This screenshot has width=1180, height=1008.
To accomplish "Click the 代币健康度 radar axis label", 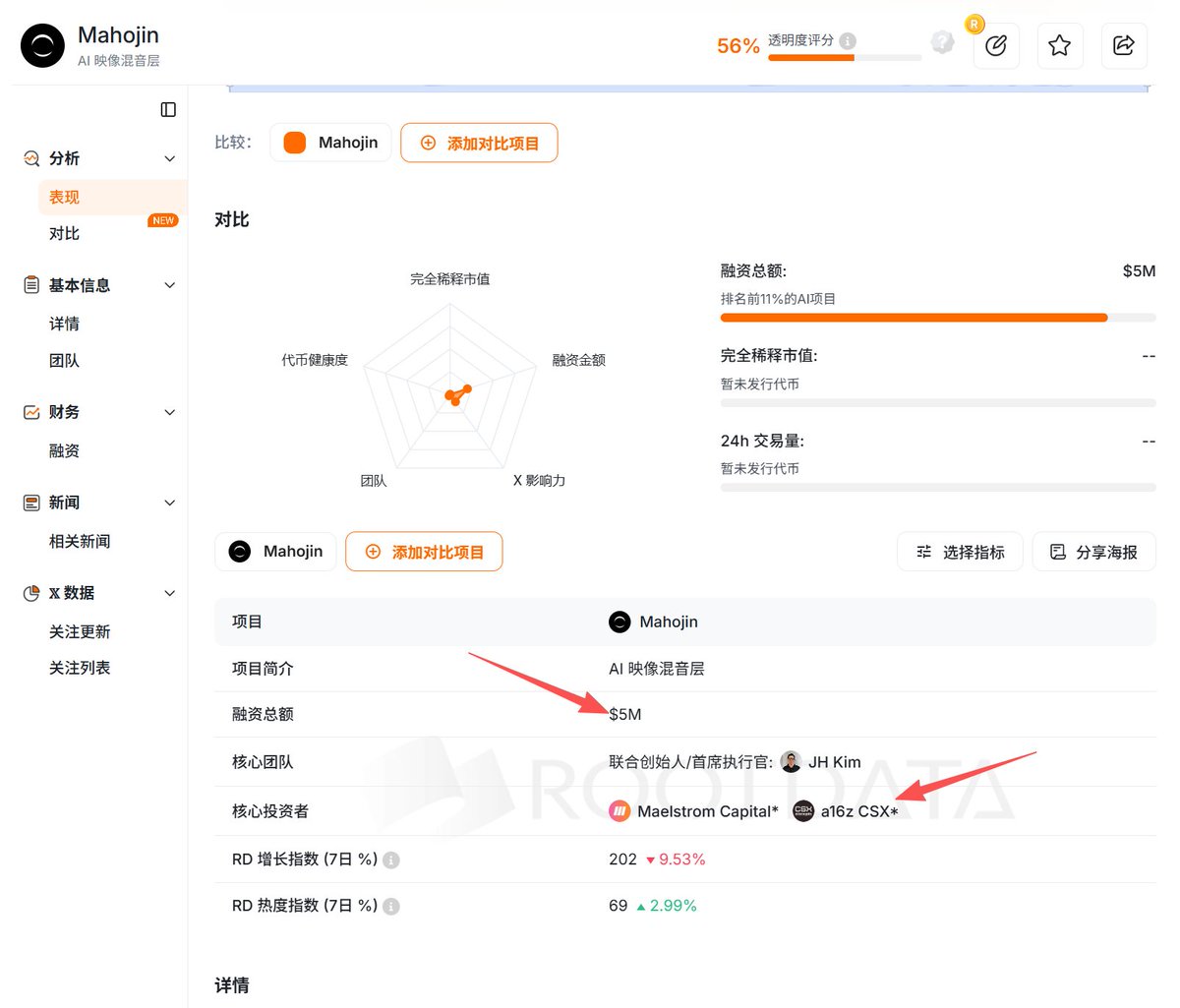I will (x=315, y=361).
